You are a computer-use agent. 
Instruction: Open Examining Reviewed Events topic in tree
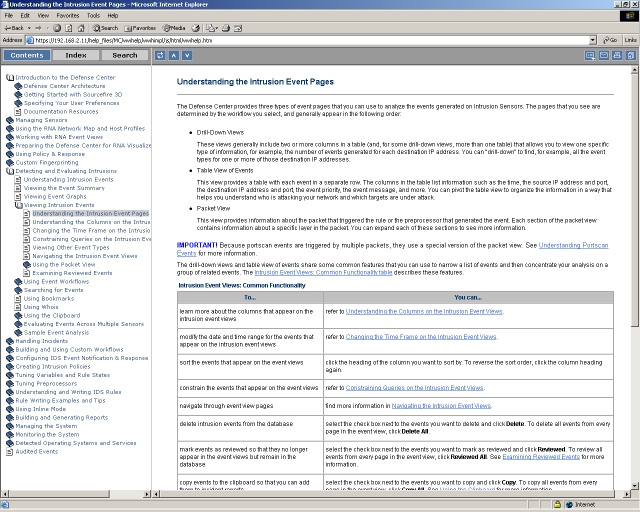click(72, 273)
